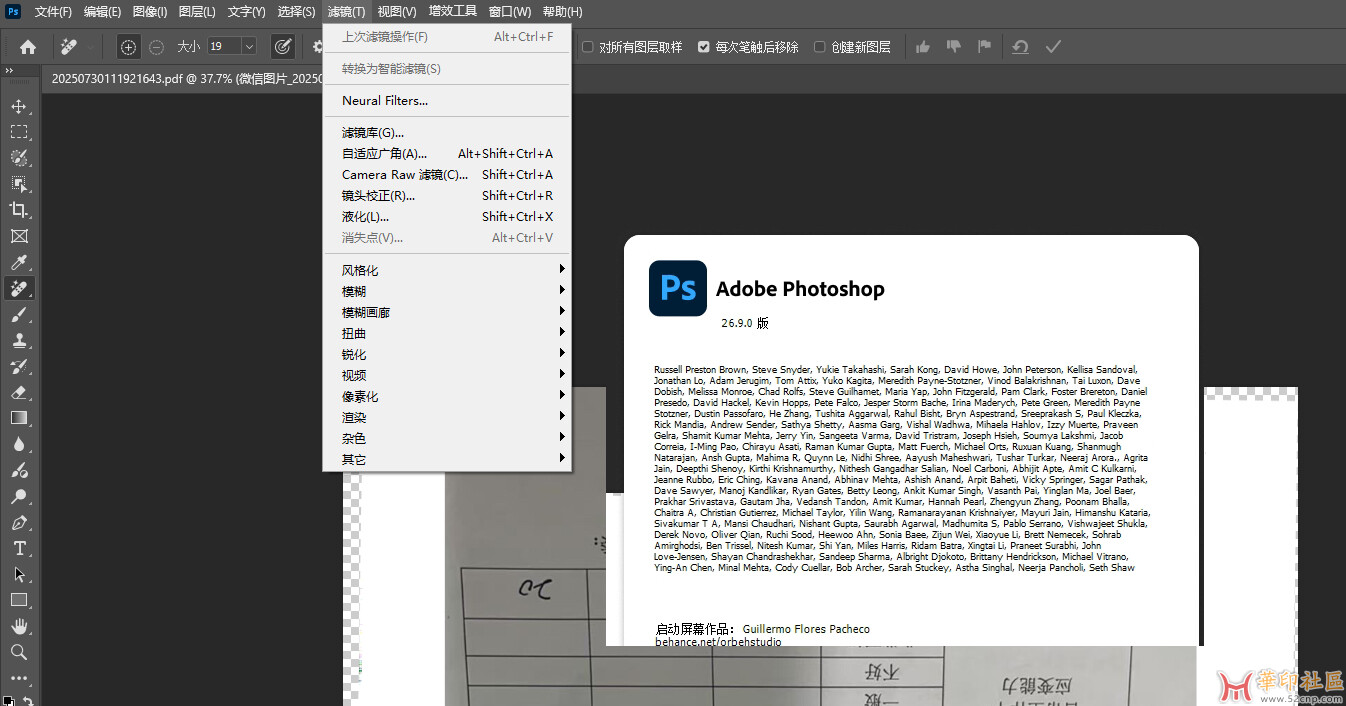Expand the 扭曲 submenu
Screen dimensions: 1346x706
(x=446, y=333)
